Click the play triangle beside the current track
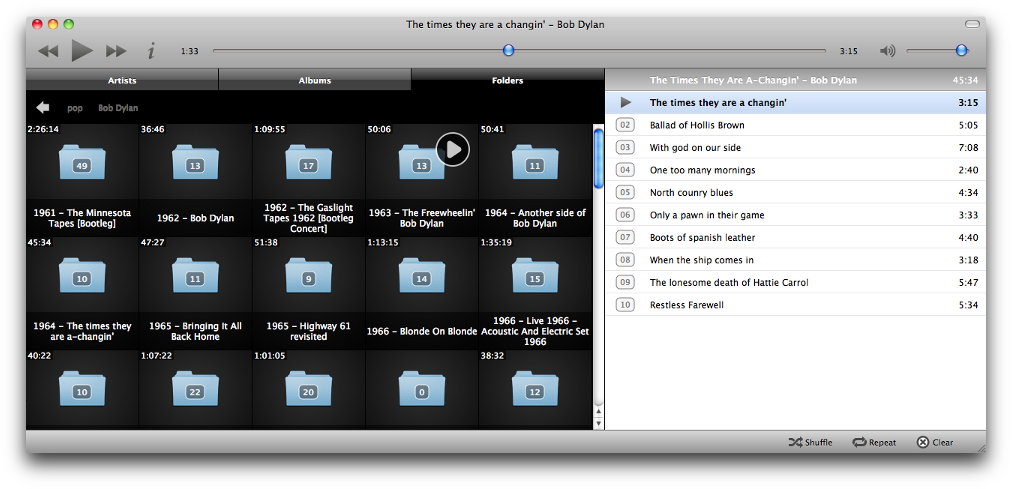This screenshot has width=1012, height=489. [625, 103]
